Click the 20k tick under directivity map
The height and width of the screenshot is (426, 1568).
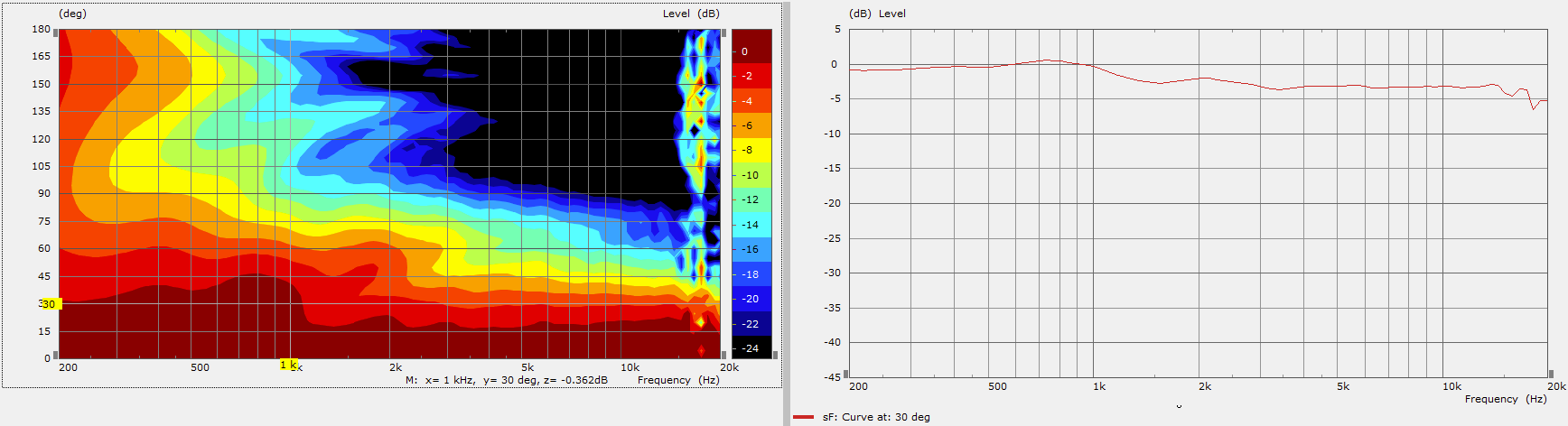[x=729, y=367]
